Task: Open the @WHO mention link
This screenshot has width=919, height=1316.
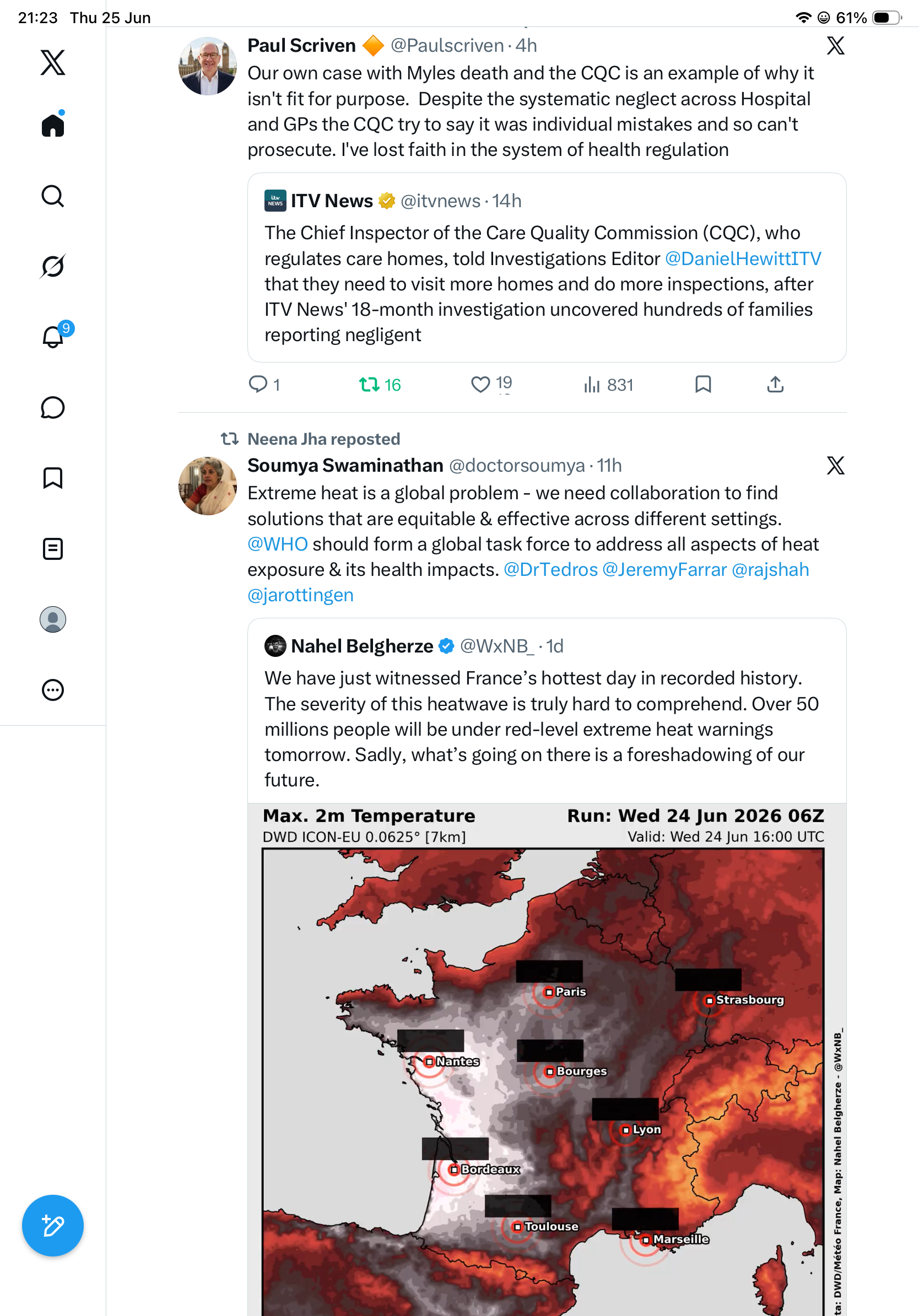Action: pos(277,544)
